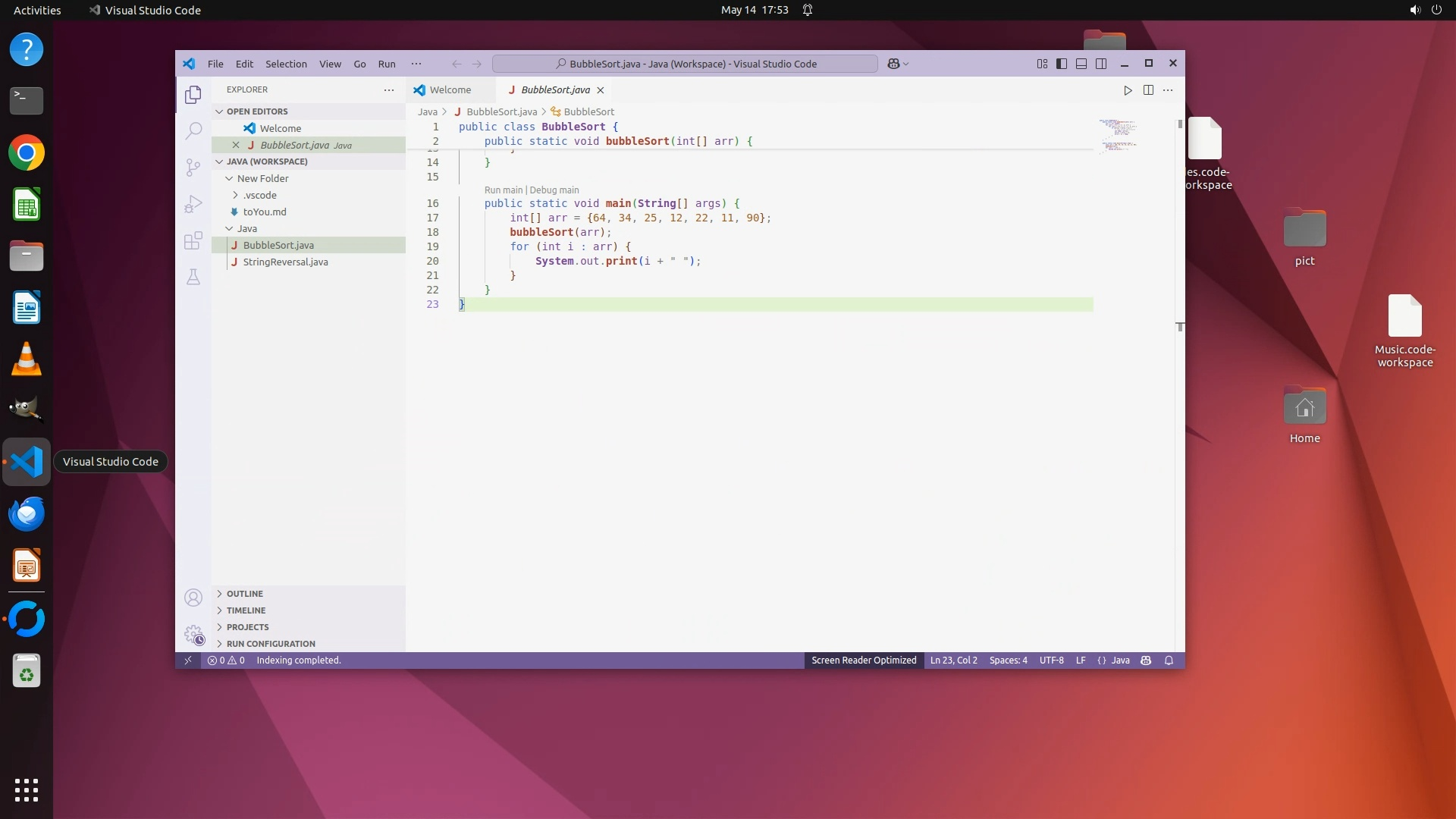Collapse the OPEN EDITORS section

(256, 111)
